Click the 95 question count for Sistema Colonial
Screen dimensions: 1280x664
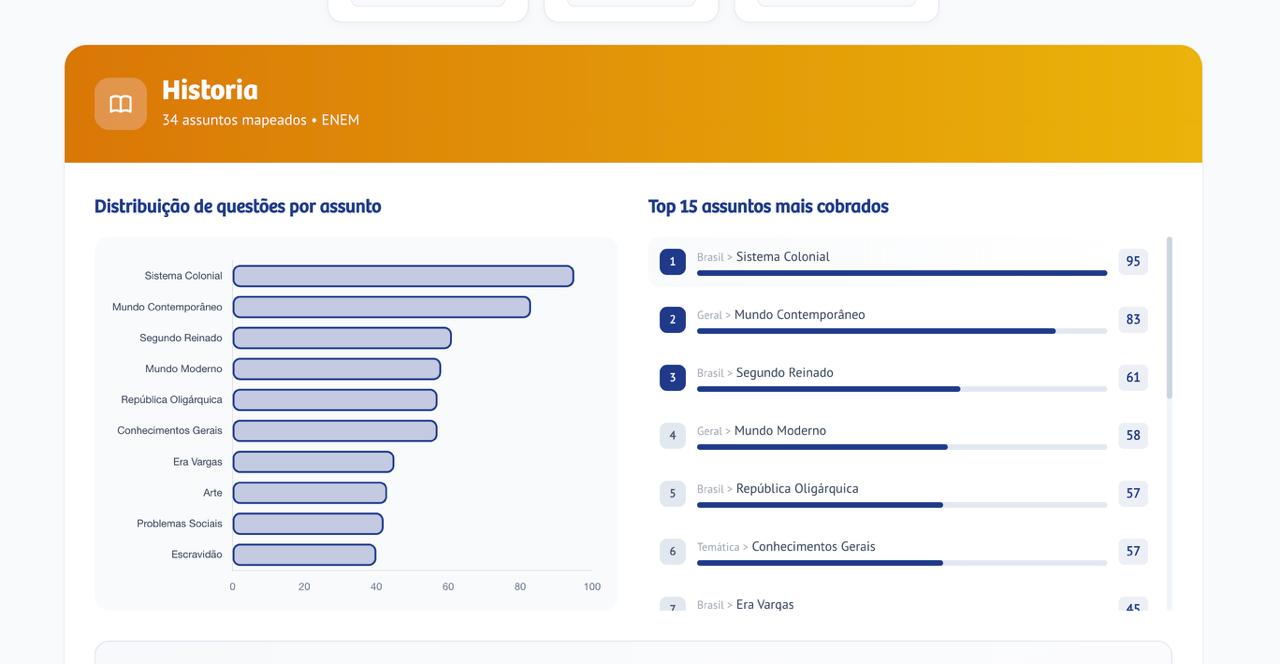pyautogui.click(x=1133, y=261)
